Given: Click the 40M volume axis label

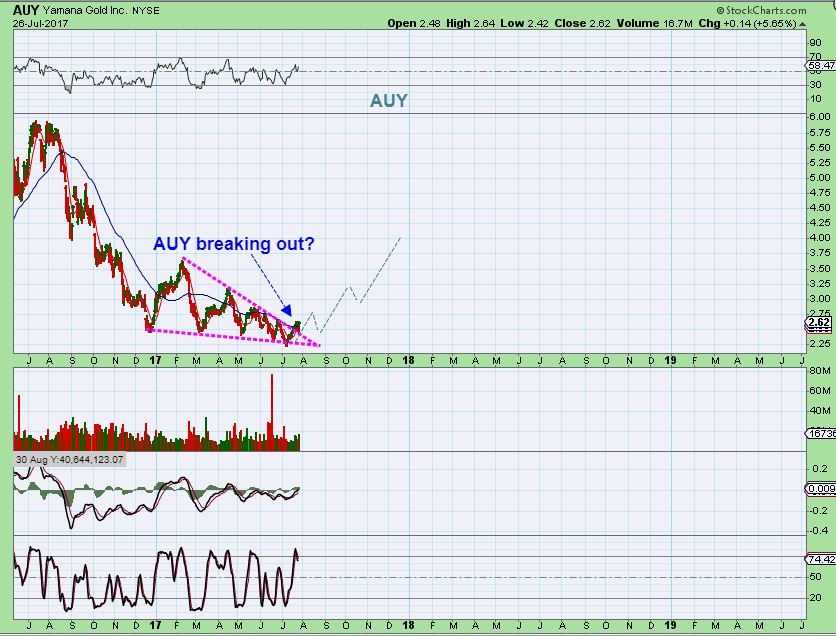Looking at the screenshot, I should pos(820,410).
